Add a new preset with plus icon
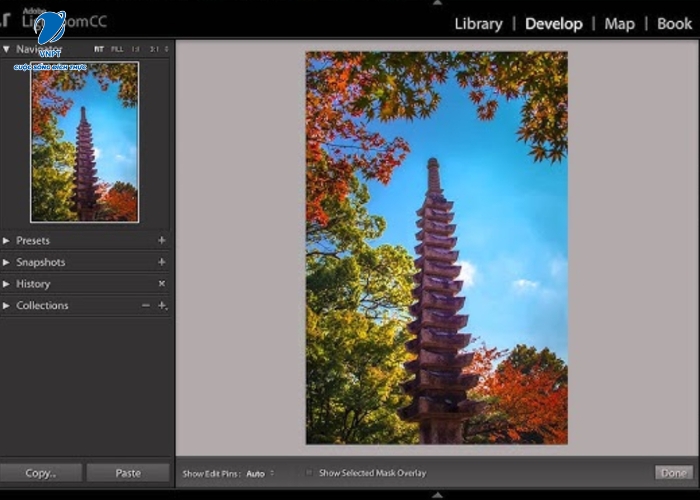Viewport: 700px width, 500px height. 162,241
